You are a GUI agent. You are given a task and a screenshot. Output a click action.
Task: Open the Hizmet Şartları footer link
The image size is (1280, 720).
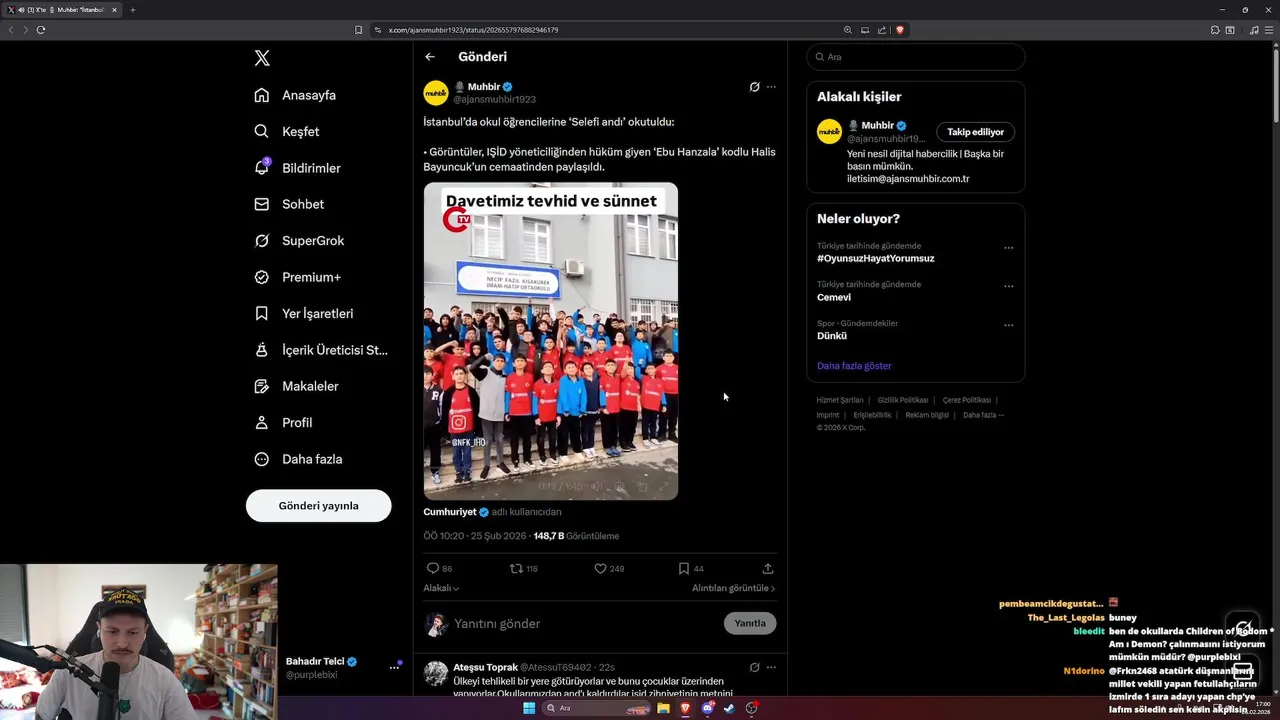click(x=840, y=400)
